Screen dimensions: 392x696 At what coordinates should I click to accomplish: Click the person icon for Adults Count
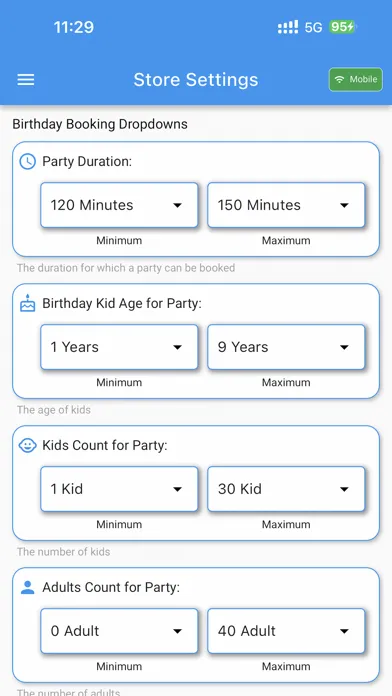point(28,588)
